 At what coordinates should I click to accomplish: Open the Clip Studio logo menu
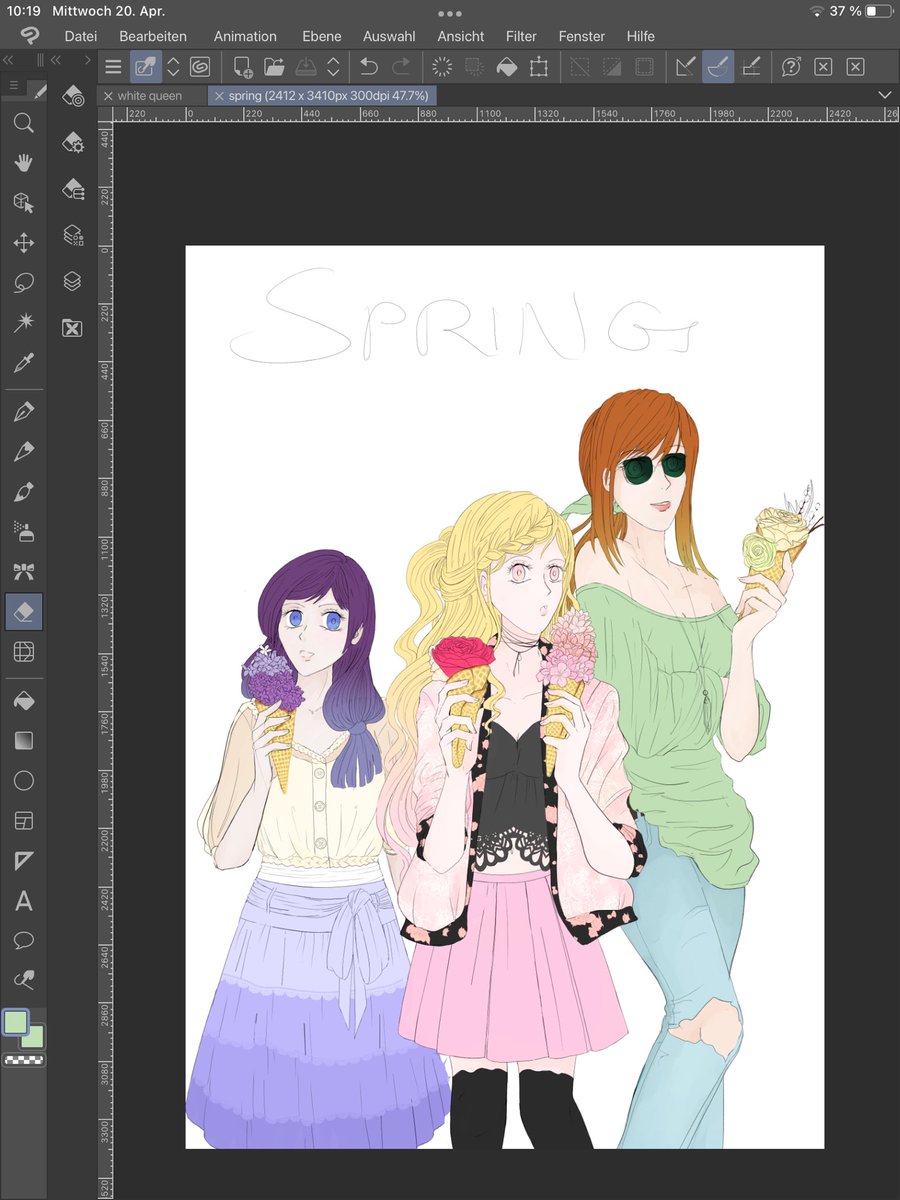click(x=30, y=36)
